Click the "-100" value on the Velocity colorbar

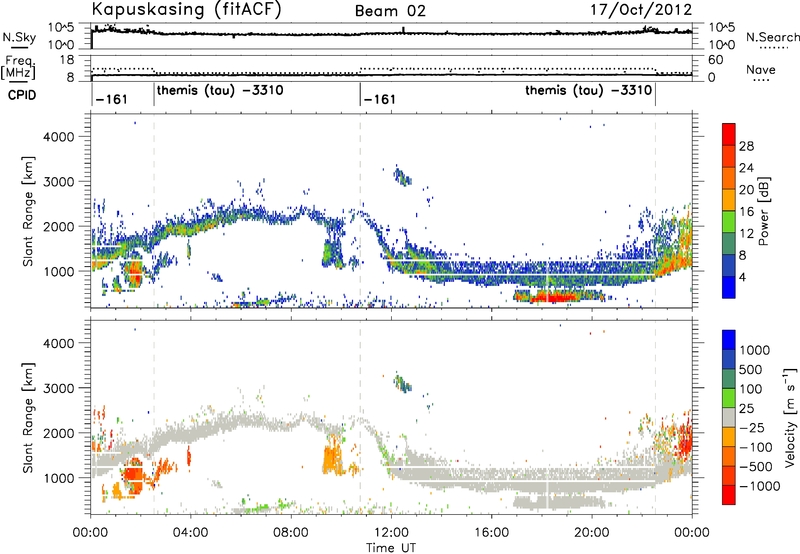(x=756, y=447)
